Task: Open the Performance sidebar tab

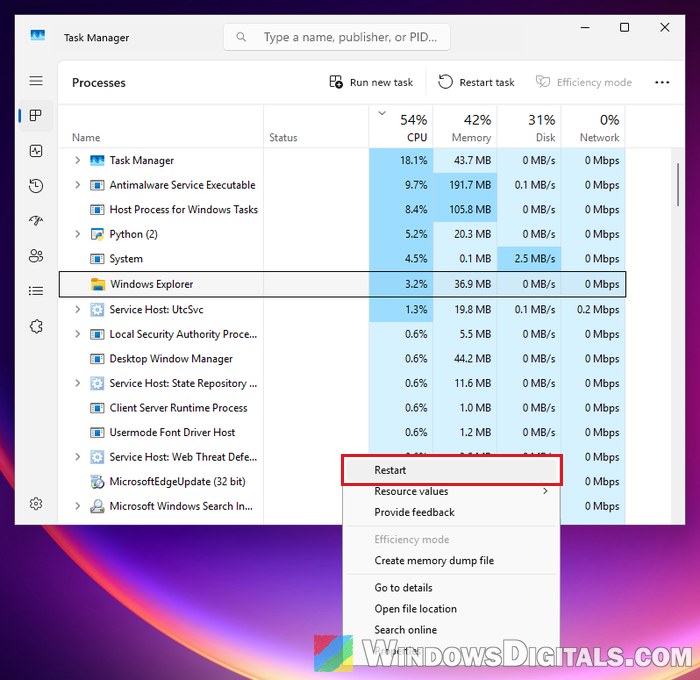Action: click(36, 151)
